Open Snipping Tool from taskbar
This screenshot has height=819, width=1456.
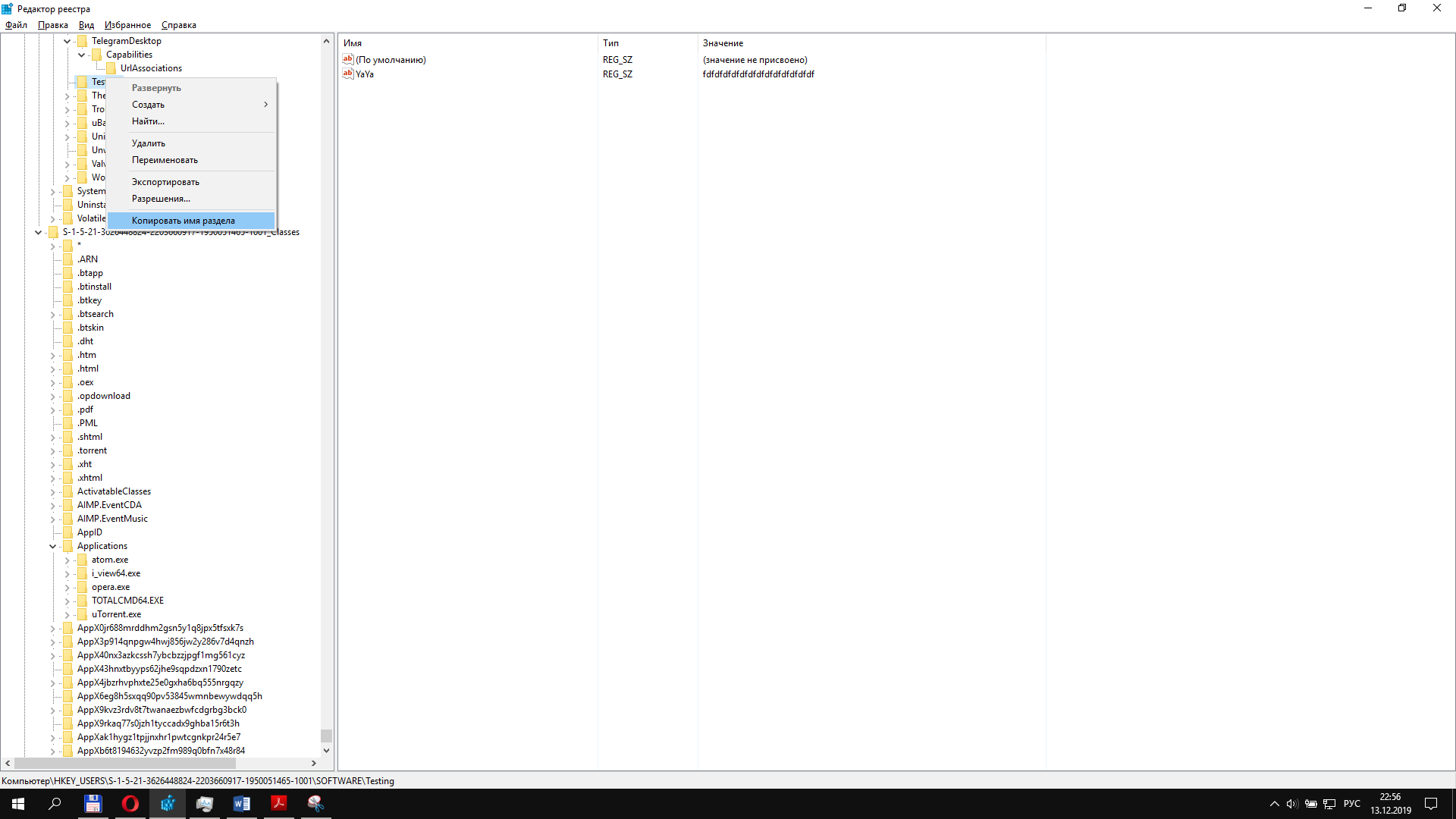(x=315, y=804)
